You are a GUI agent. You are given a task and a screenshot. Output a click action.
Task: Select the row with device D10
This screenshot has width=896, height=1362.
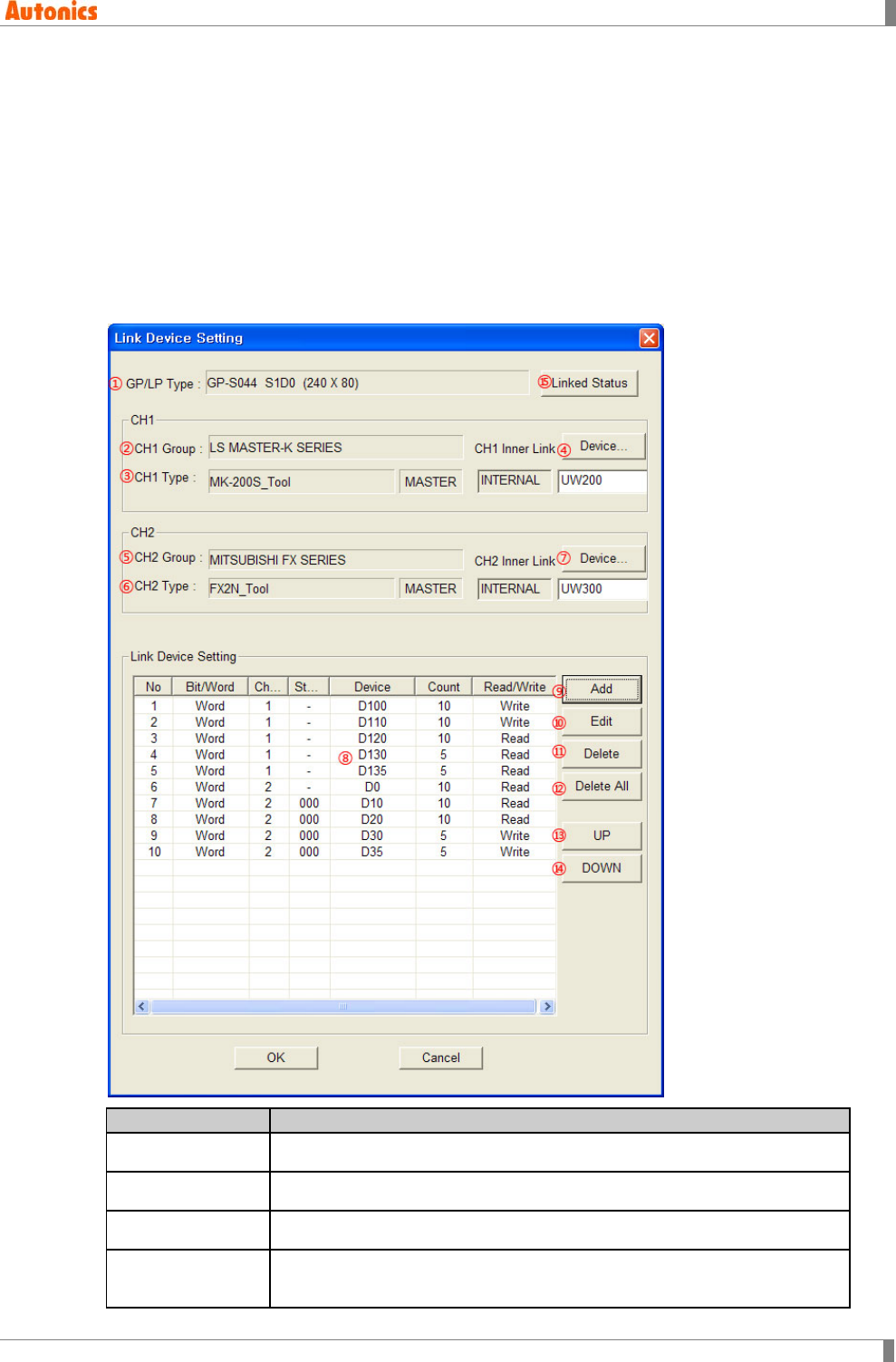(x=344, y=804)
